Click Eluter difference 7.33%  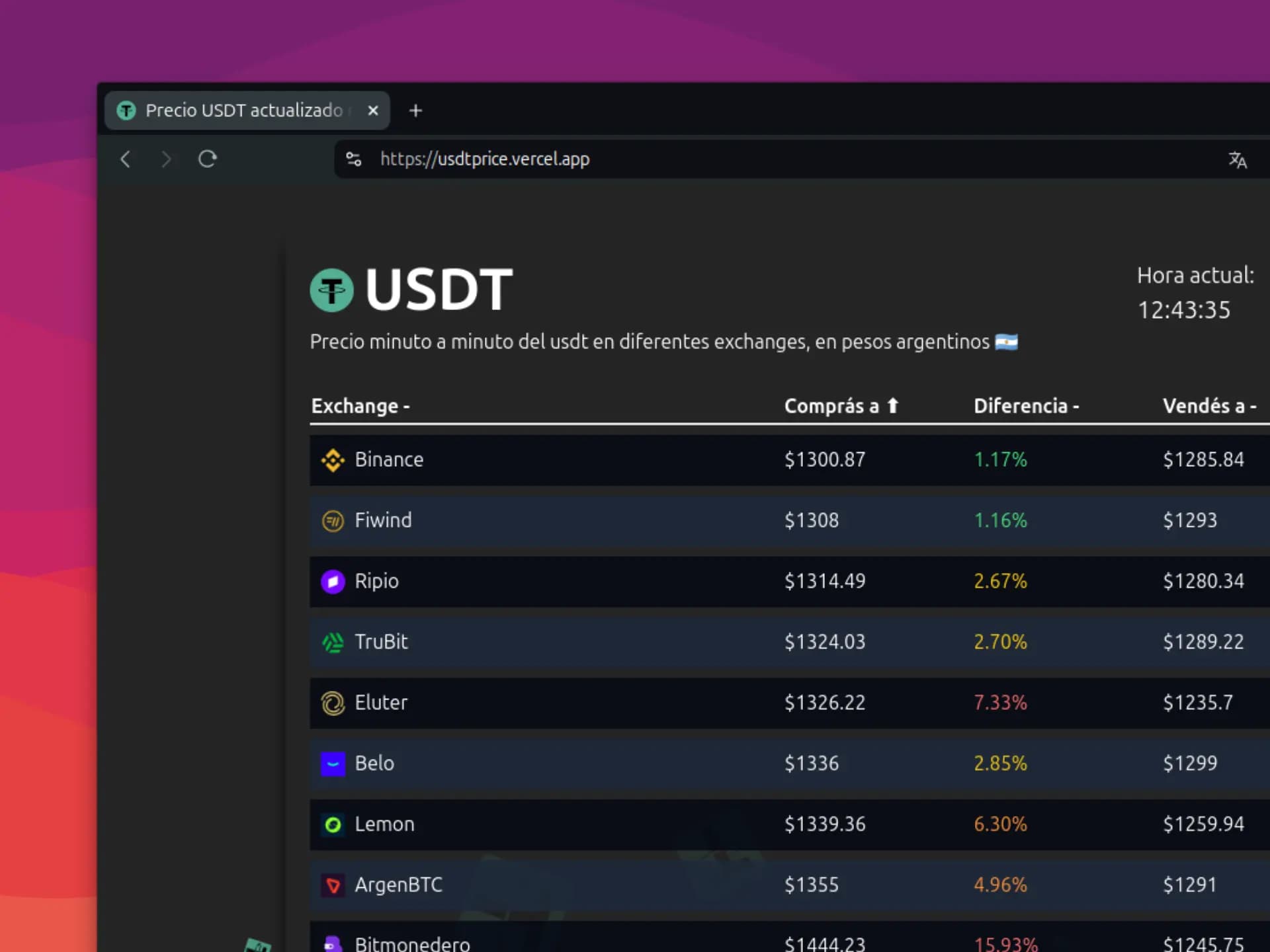(x=1000, y=703)
